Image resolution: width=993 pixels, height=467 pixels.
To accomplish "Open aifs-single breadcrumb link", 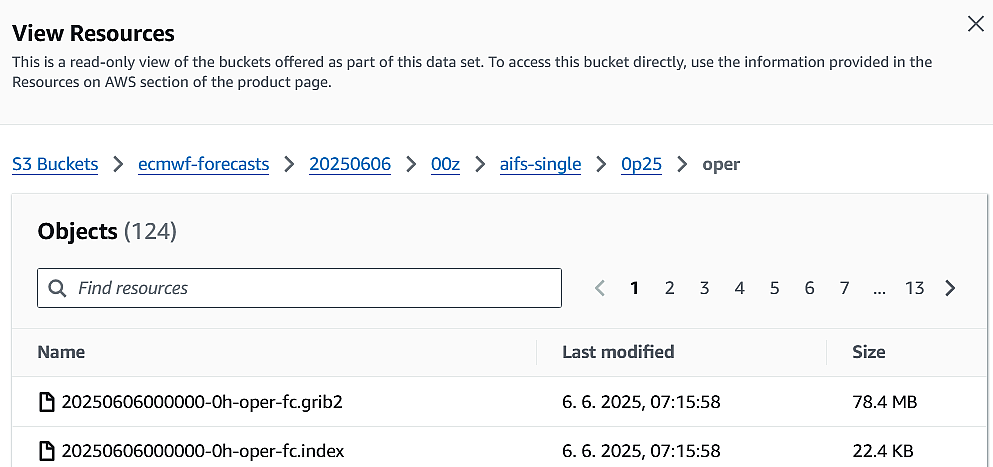I will point(540,165).
